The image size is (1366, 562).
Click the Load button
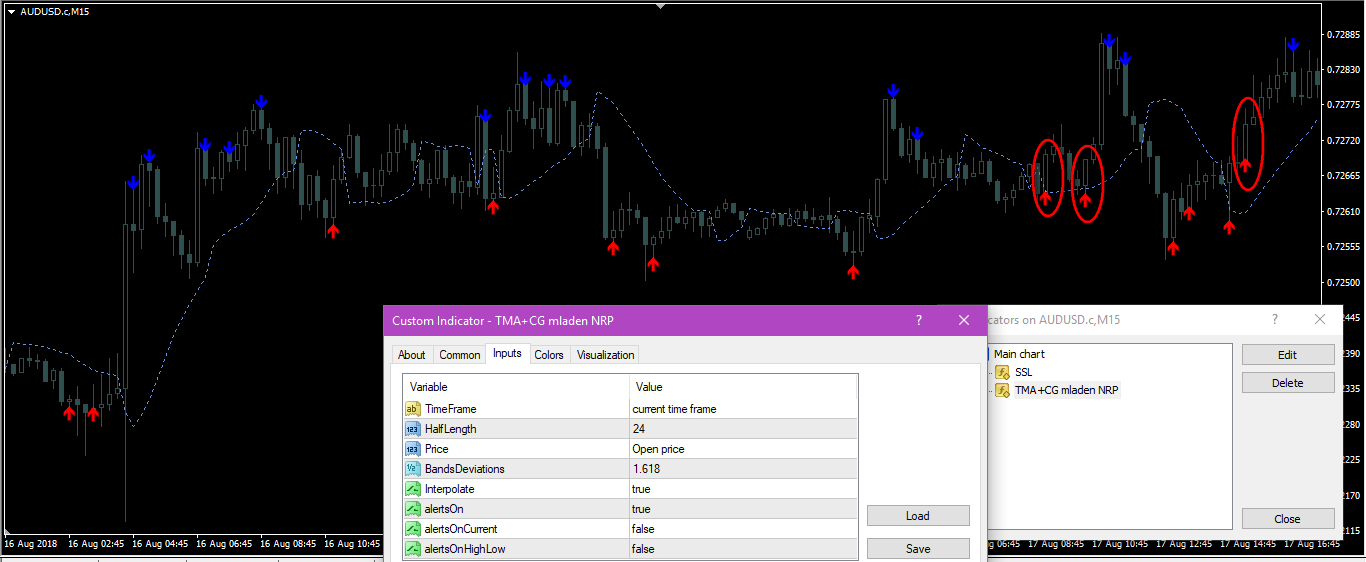918,516
